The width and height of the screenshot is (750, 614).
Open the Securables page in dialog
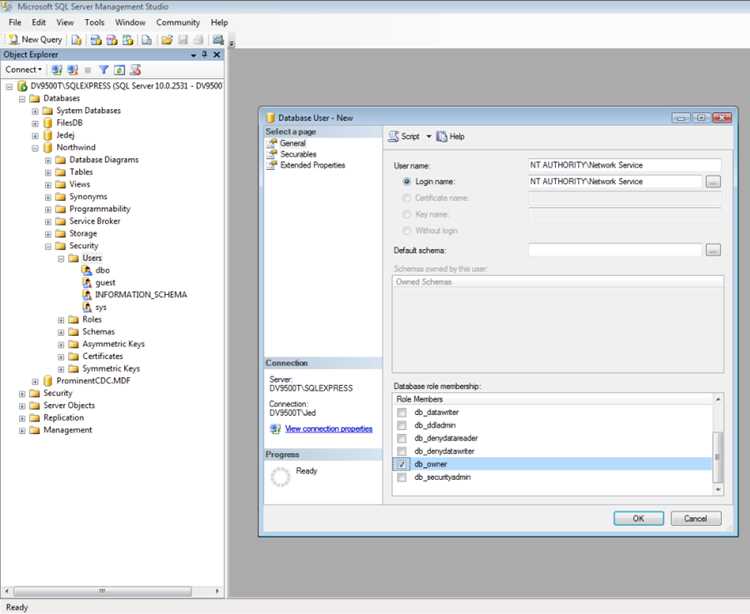[298, 154]
